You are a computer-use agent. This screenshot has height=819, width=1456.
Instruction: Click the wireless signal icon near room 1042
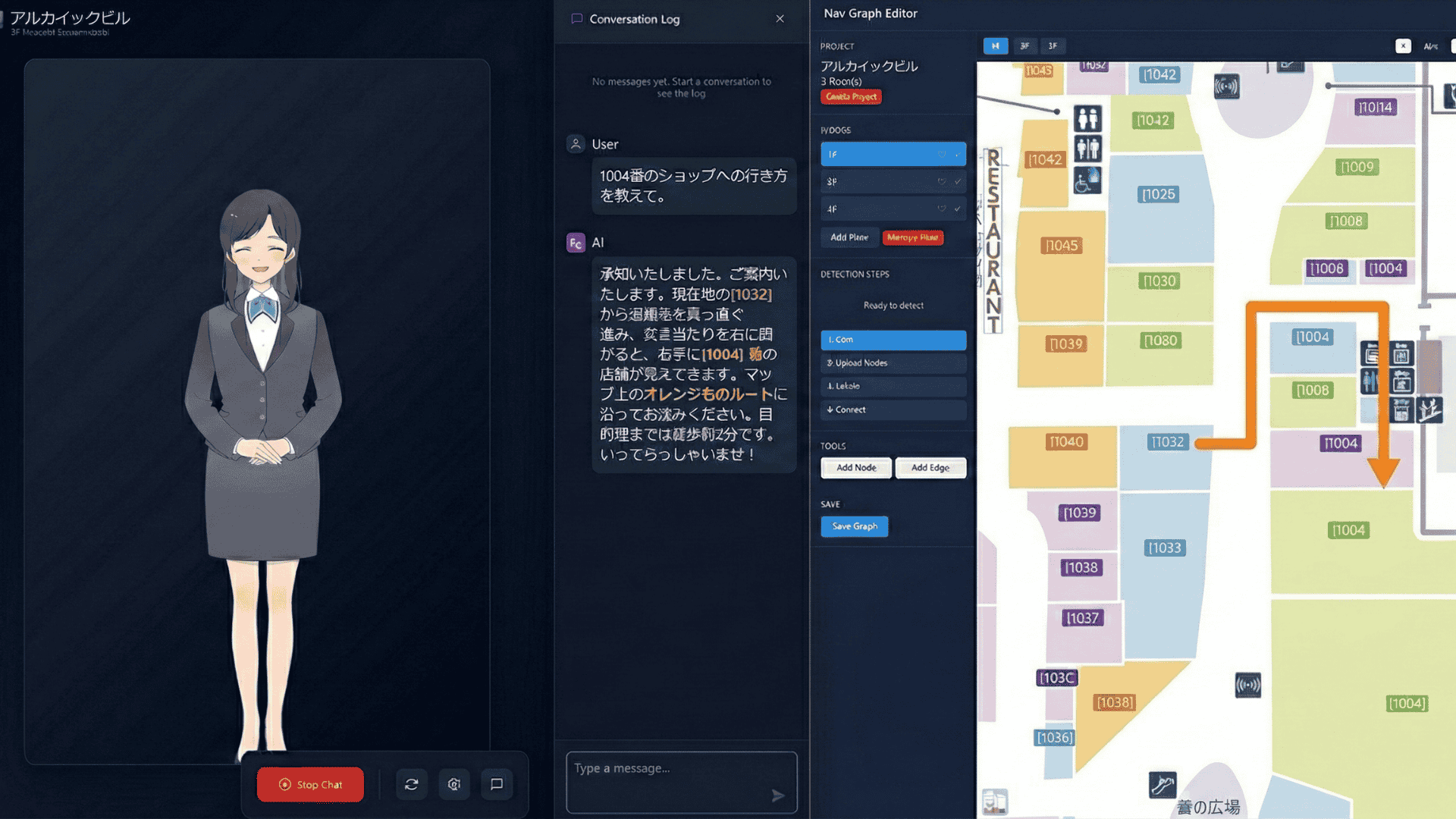(1226, 86)
